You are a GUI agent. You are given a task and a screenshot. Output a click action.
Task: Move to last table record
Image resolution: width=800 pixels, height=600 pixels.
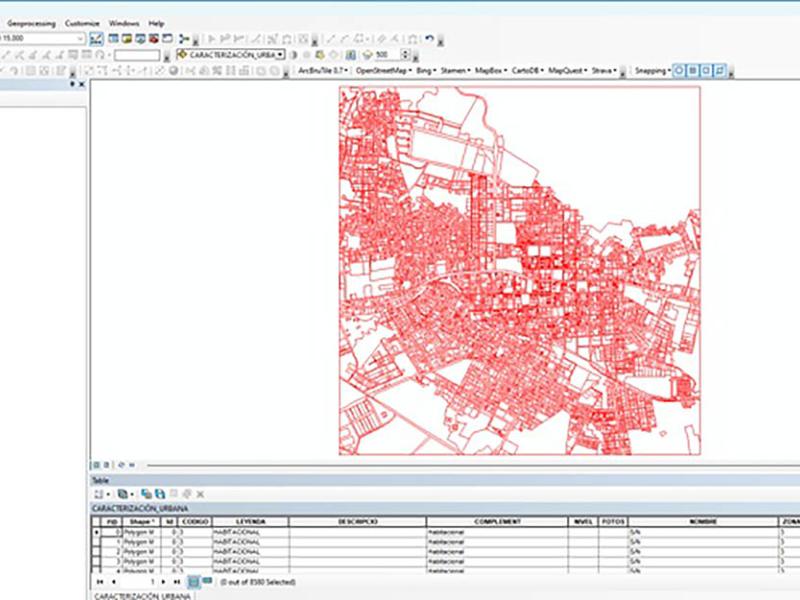[x=178, y=581]
